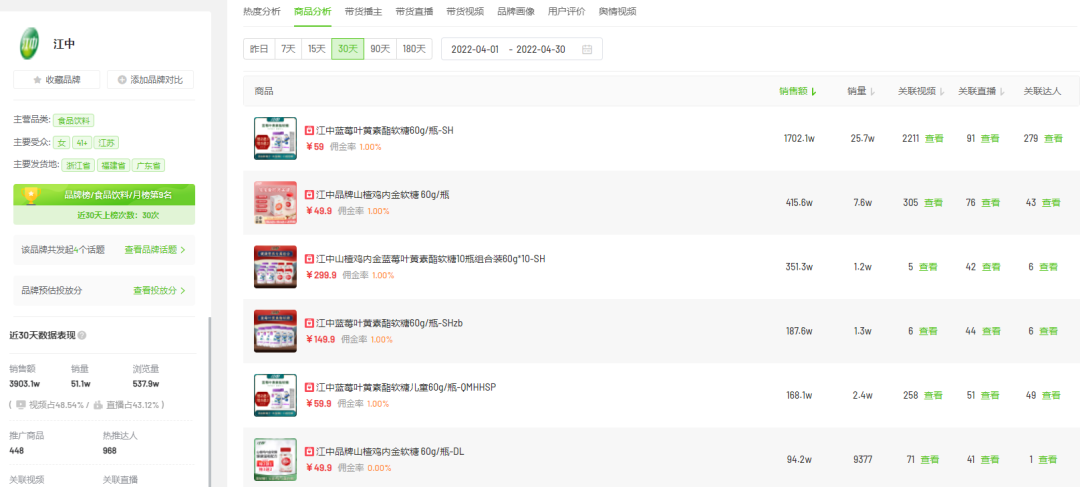Viewport: 1080px width, 487px height.
Task: Click the video share icon beside 视频占48.54%
Action: click(21, 404)
